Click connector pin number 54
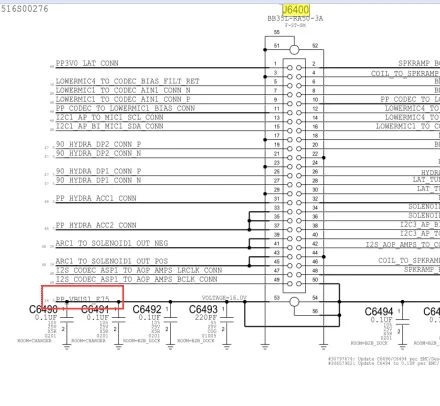The width and height of the screenshot is (440, 406). point(315,298)
